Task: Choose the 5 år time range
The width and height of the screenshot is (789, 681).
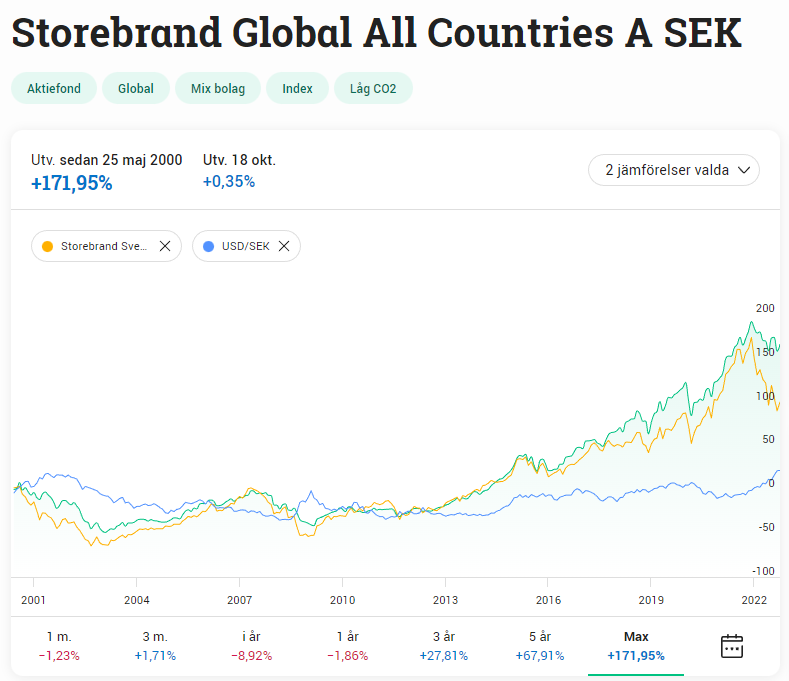Action: (540, 646)
